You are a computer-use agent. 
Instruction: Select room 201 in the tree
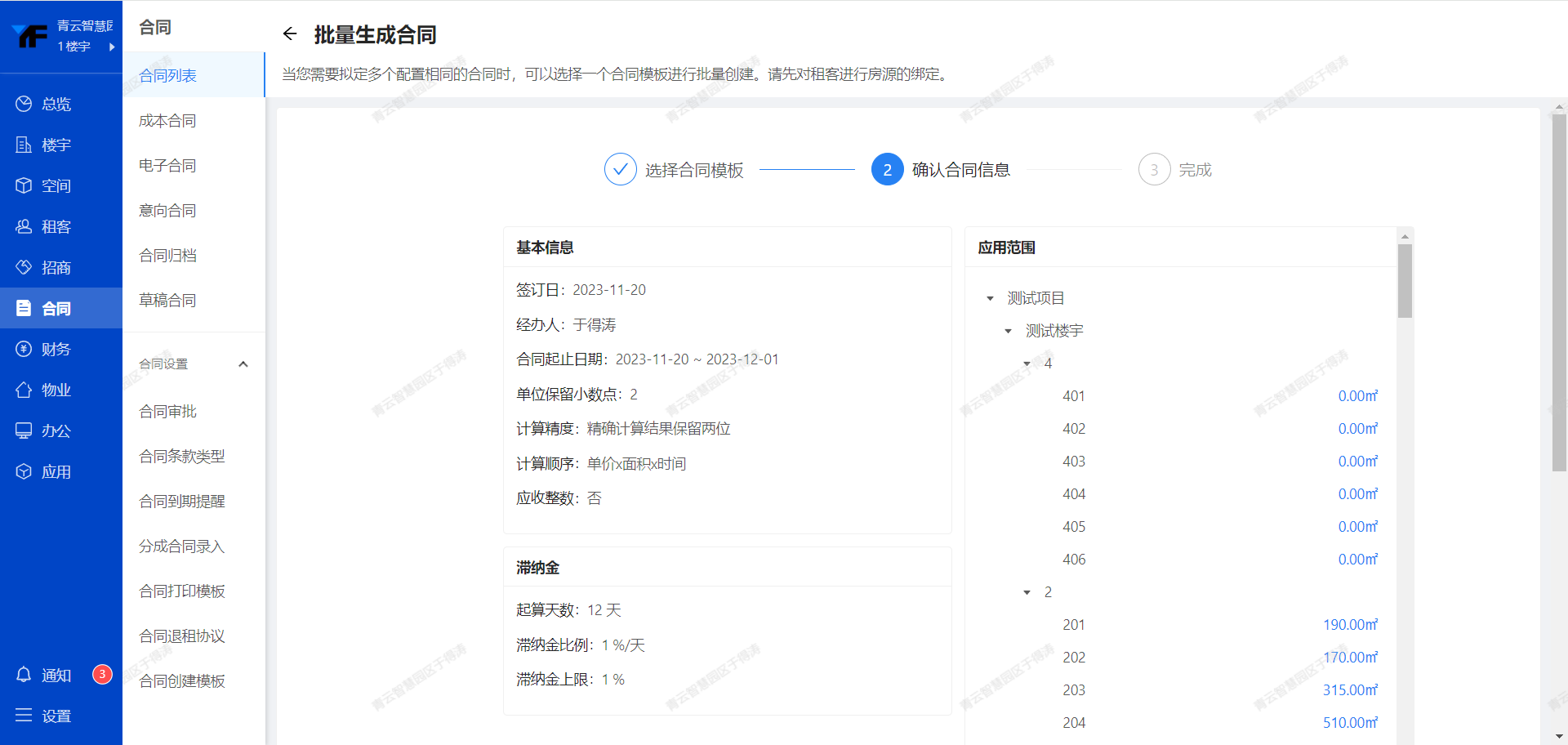[x=1073, y=625]
